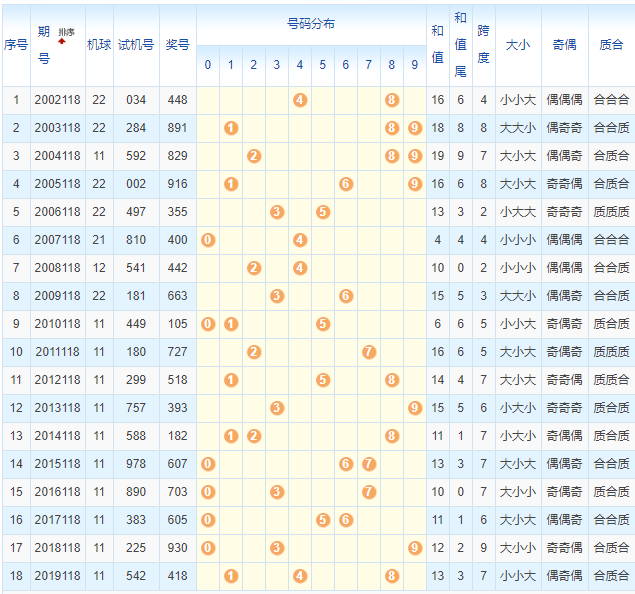The image size is (635, 594).
Task: Click prize number 930 in row 17
Action: coord(177,548)
